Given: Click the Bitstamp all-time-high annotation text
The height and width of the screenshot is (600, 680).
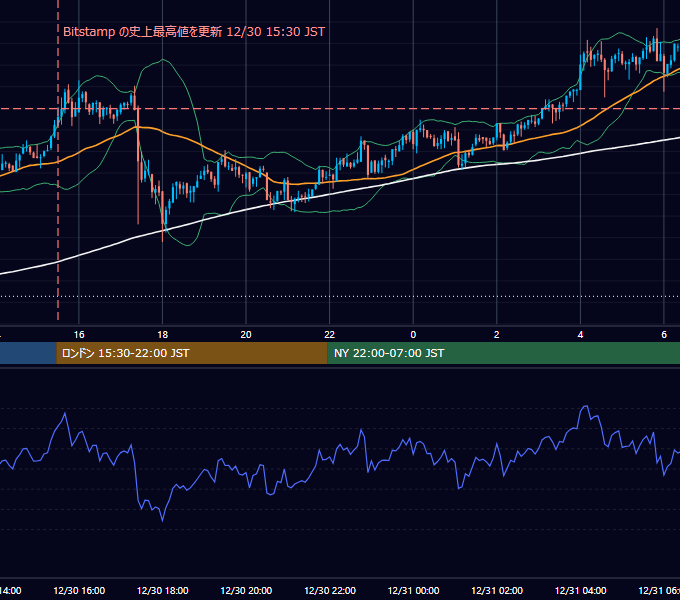Looking at the screenshot, I should (x=194, y=32).
